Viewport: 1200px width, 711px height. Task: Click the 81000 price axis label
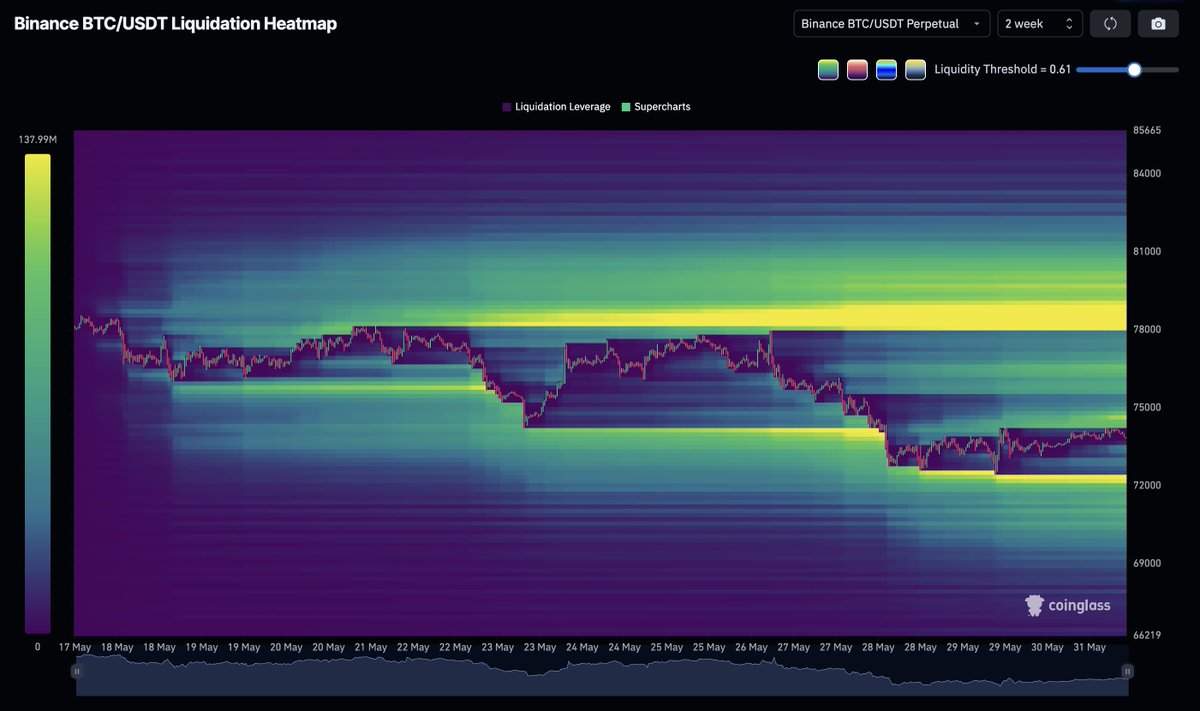[1148, 251]
